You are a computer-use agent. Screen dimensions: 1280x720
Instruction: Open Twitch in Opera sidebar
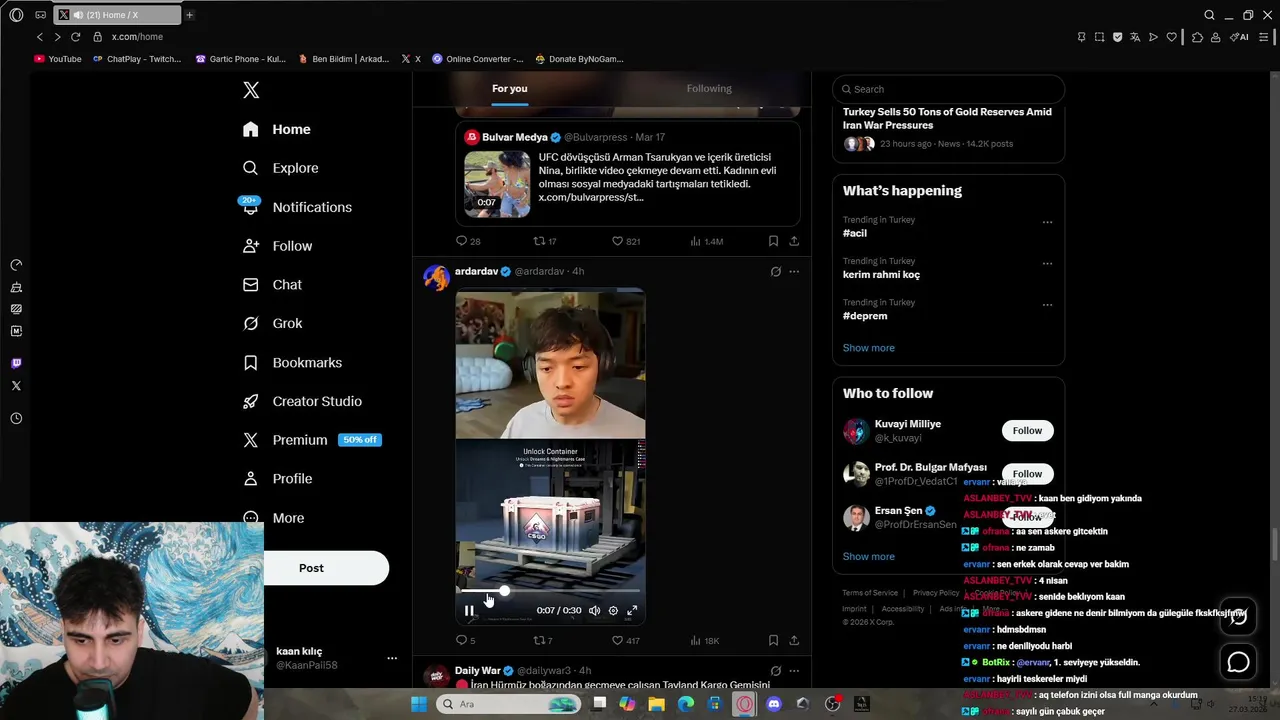16,363
